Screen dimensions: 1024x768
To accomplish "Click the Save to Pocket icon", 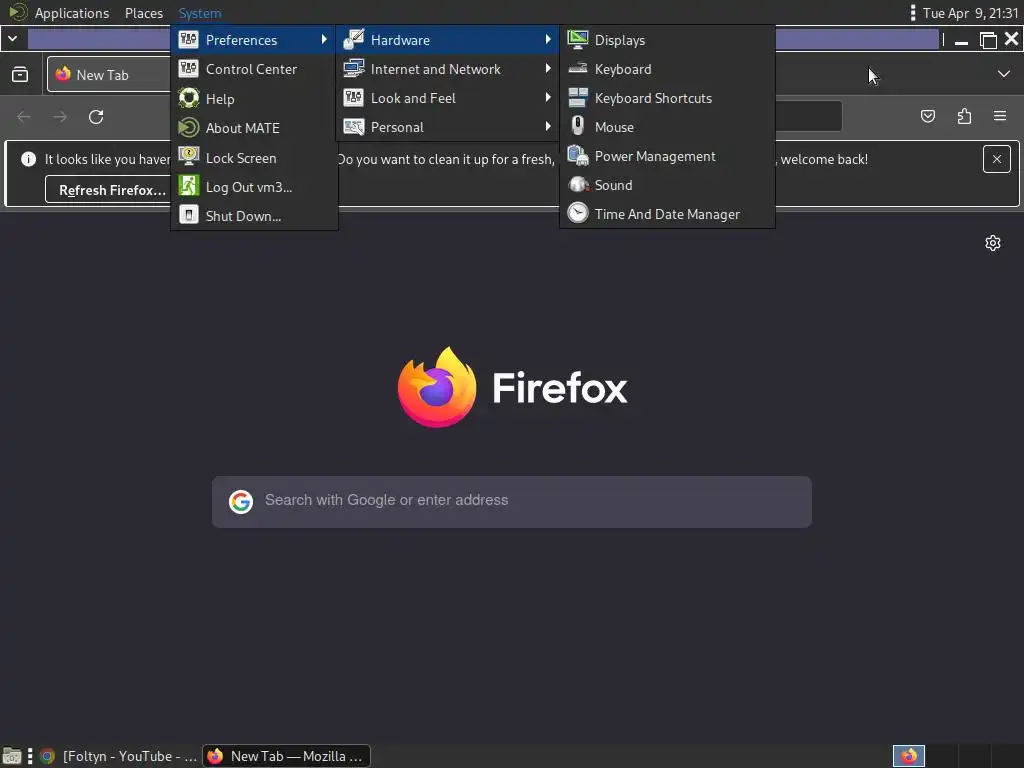I will pos(927,116).
